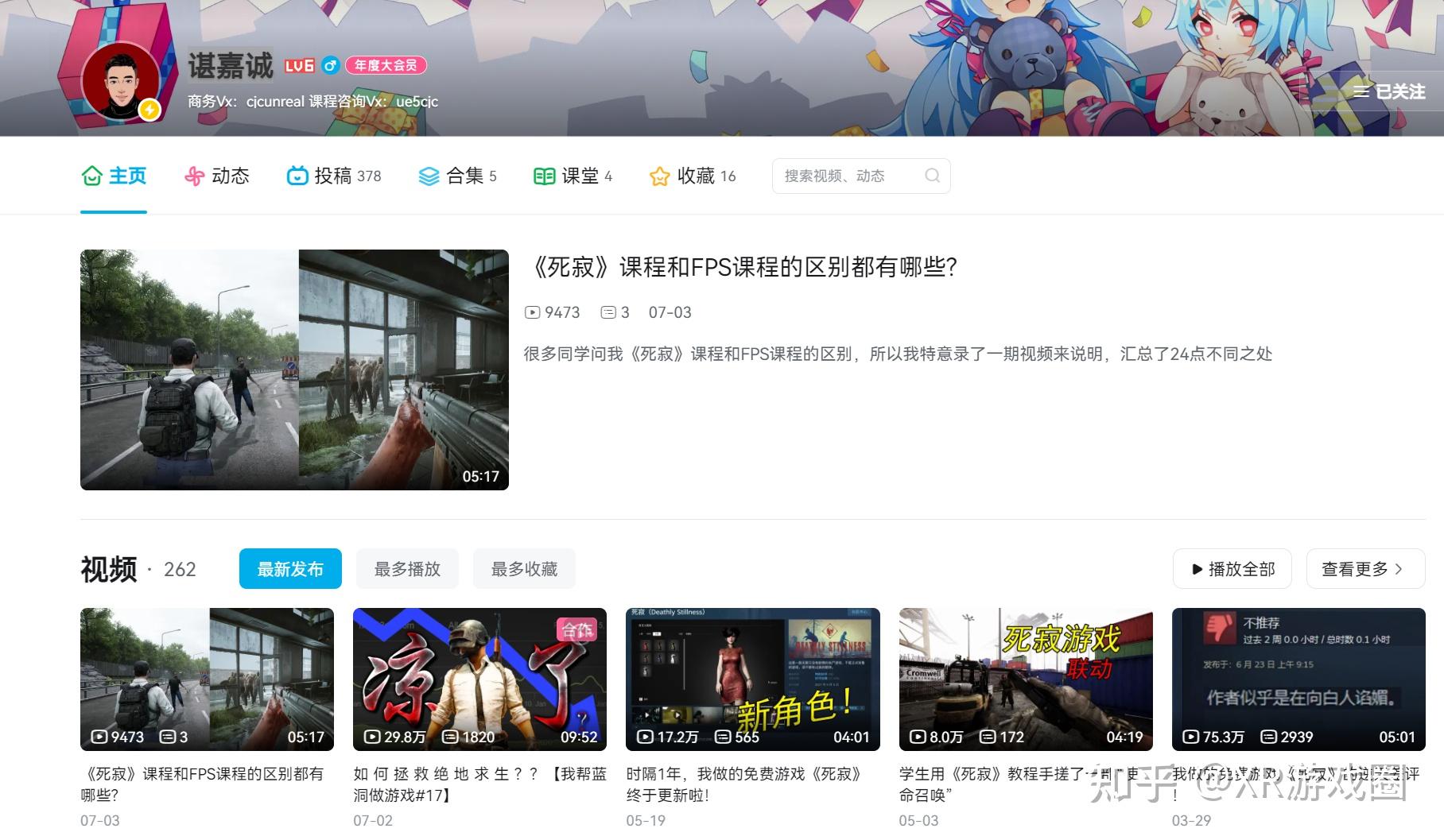Switch sorting back to 最新发布
Image resolution: width=1444 pixels, height=840 pixels.
tap(289, 568)
